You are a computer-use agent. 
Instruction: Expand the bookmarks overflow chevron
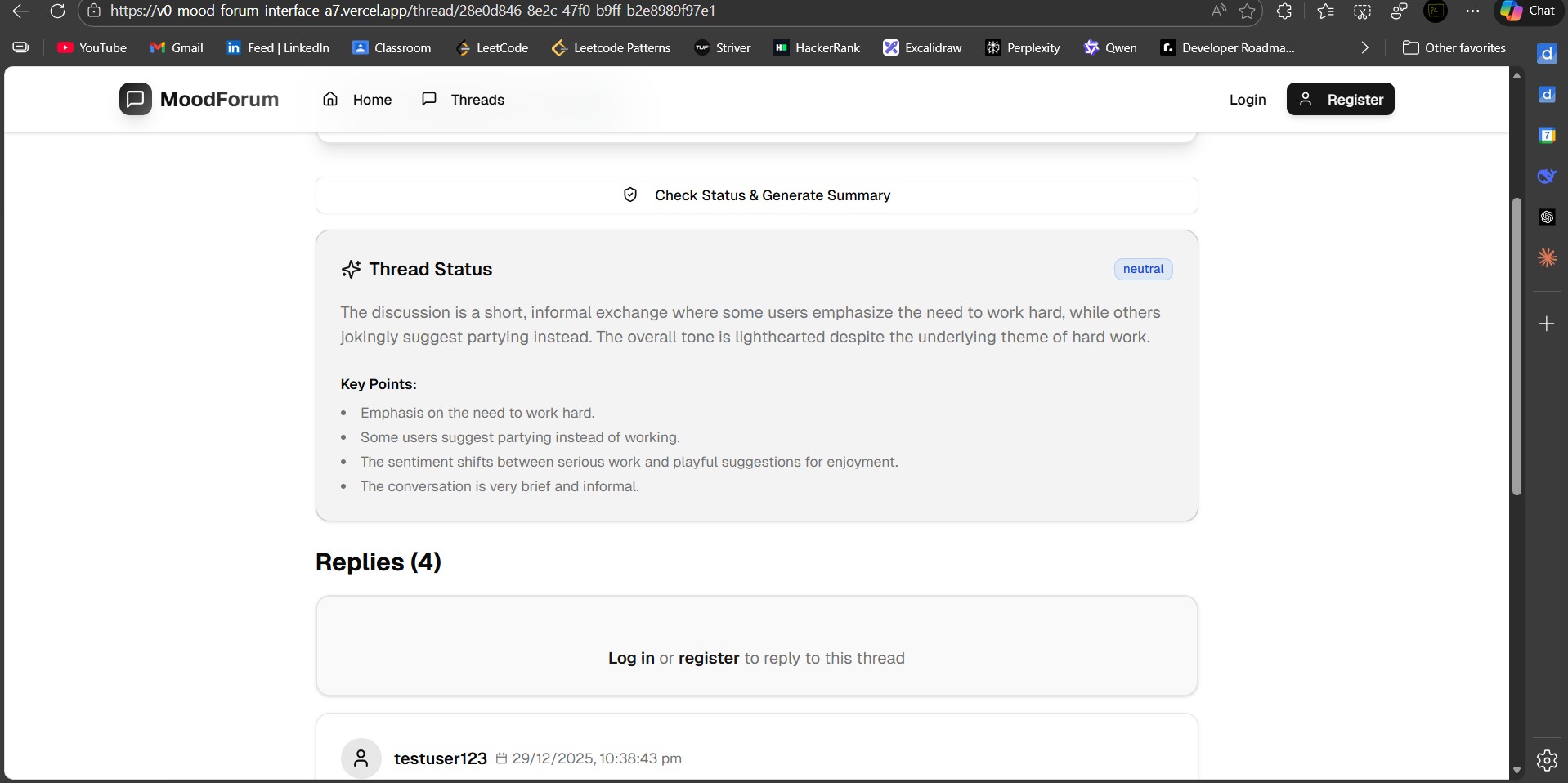point(1364,48)
